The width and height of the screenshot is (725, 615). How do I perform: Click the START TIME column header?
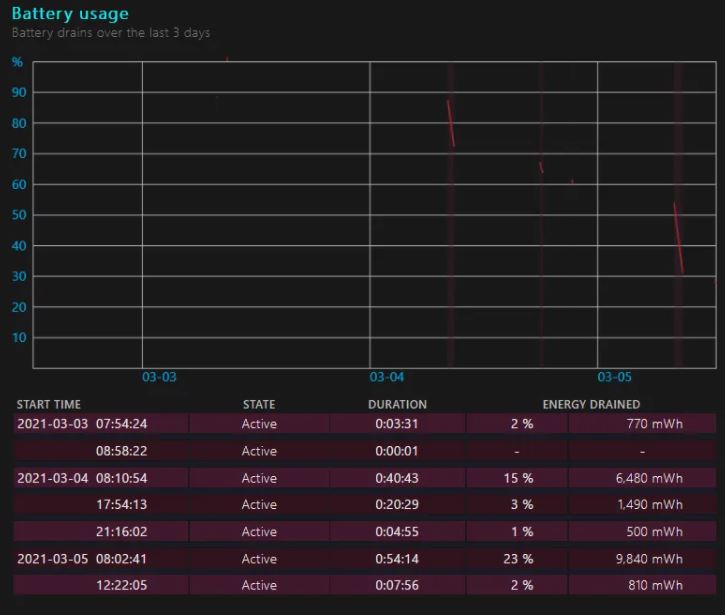click(x=49, y=405)
